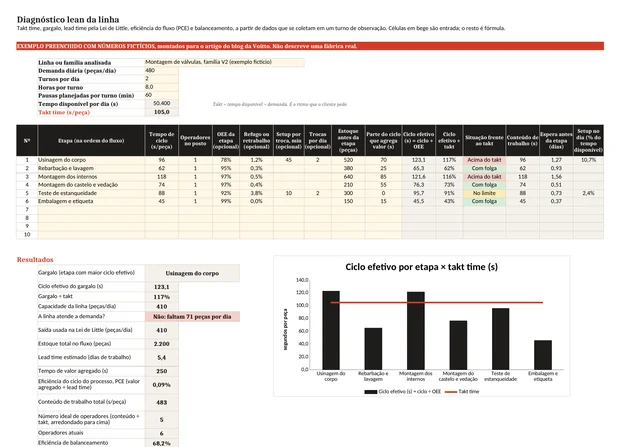Screen dimensions: 620x447
Task: Click the yellow 'No limite' status cell
Action: (x=484, y=193)
